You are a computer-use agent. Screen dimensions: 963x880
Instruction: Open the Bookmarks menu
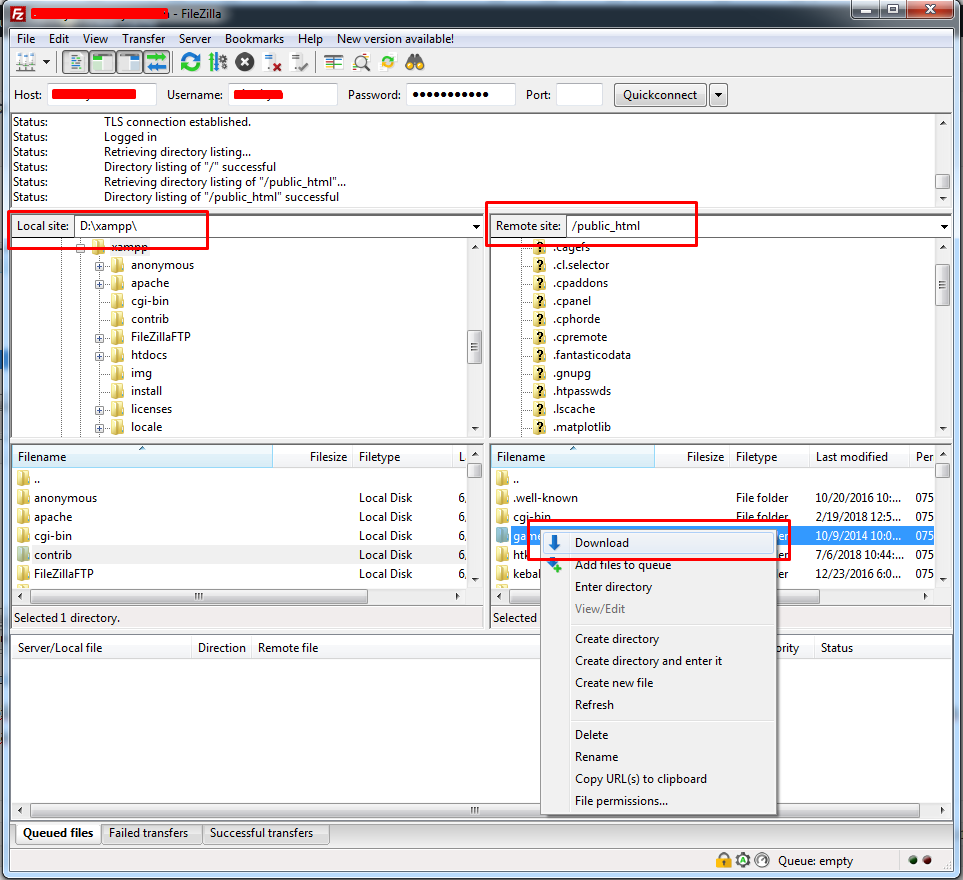254,39
